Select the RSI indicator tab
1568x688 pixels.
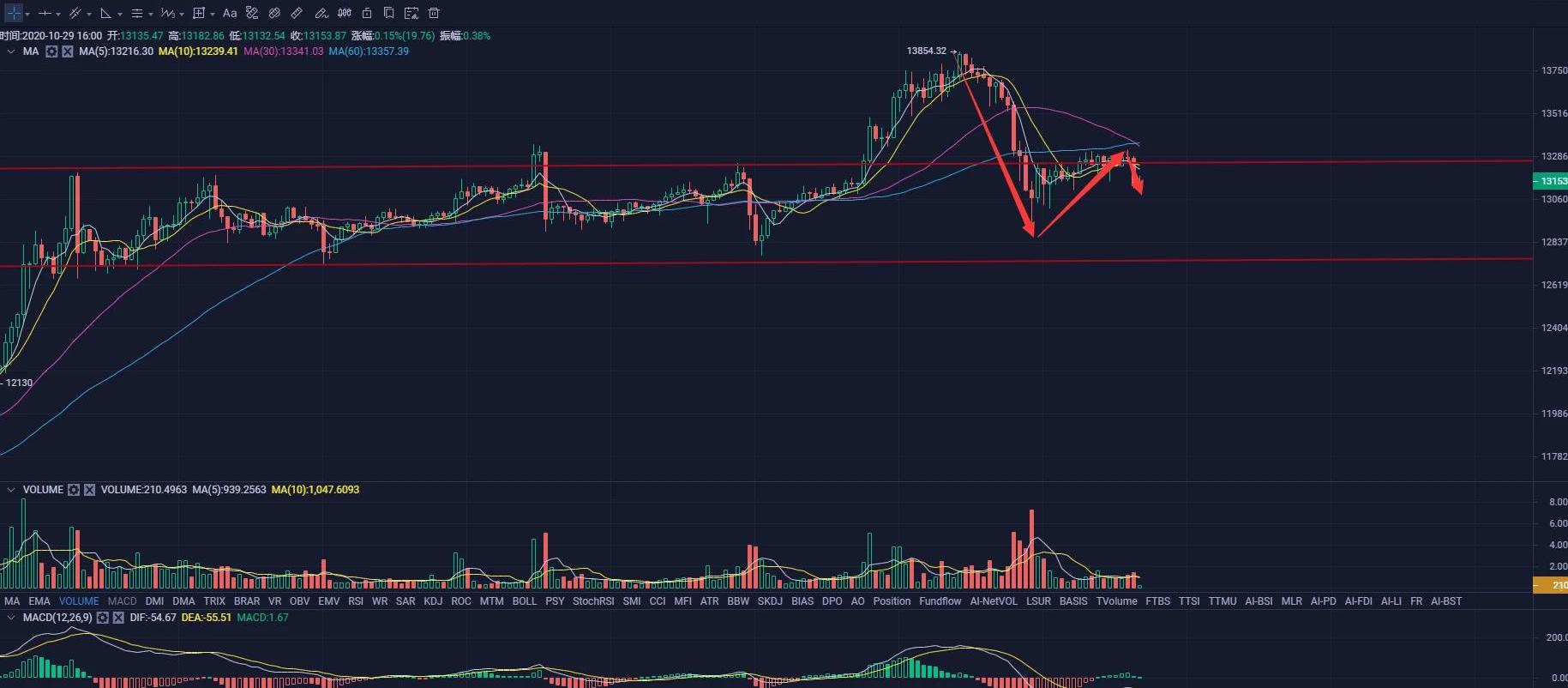tap(356, 601)
